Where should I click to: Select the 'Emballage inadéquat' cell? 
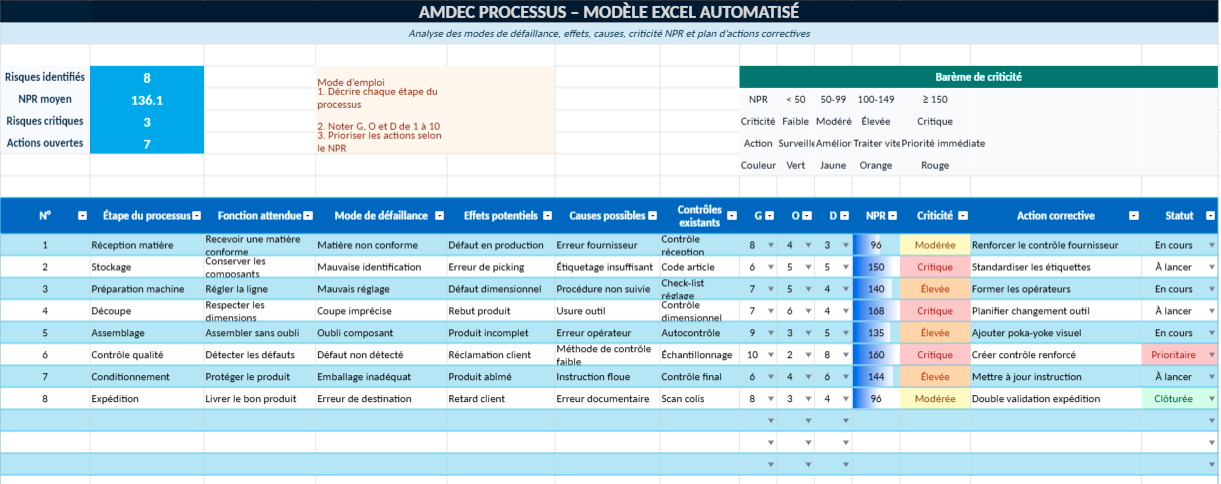[381, 377]
